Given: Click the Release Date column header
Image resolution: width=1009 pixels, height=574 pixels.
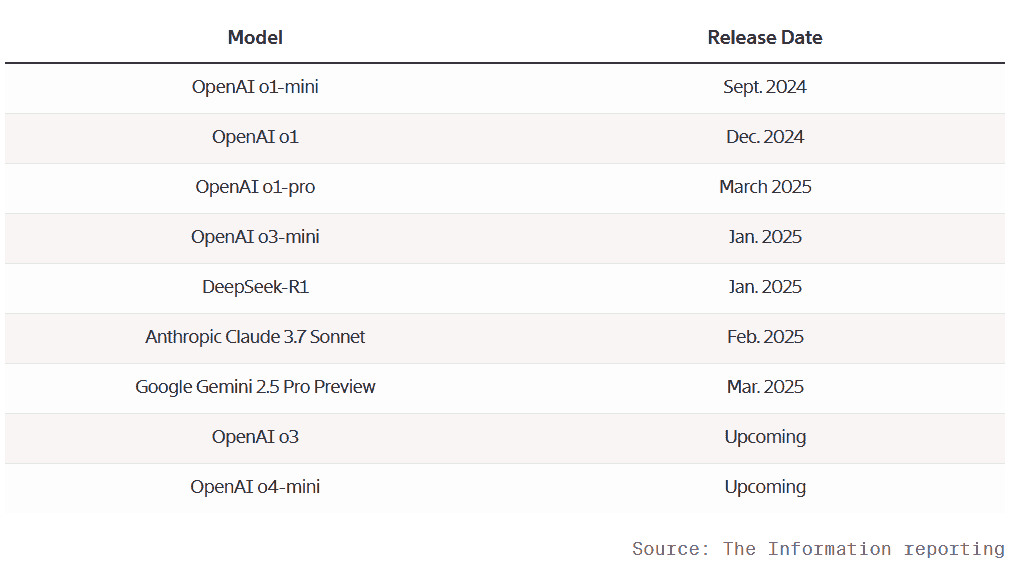Looking at the screenshot, I should pyautogui.click(x=765, y=38).
